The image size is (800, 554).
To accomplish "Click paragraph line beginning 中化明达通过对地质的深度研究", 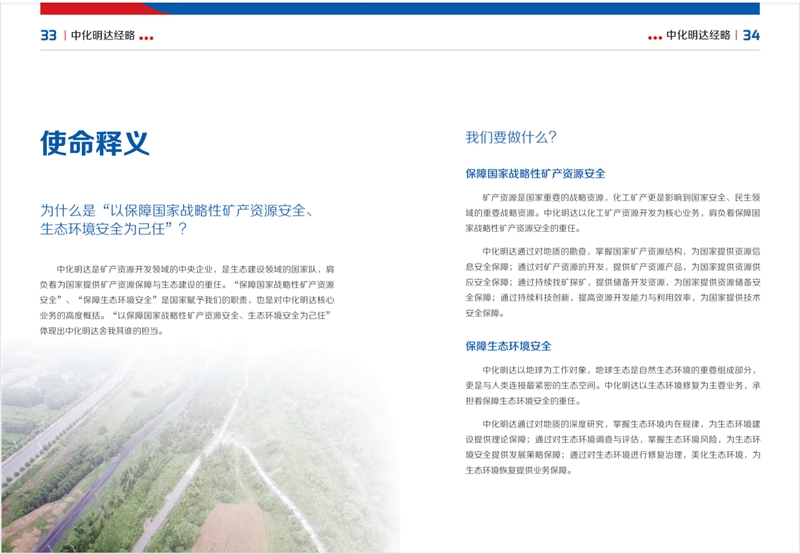I will (x=621, y=424).
